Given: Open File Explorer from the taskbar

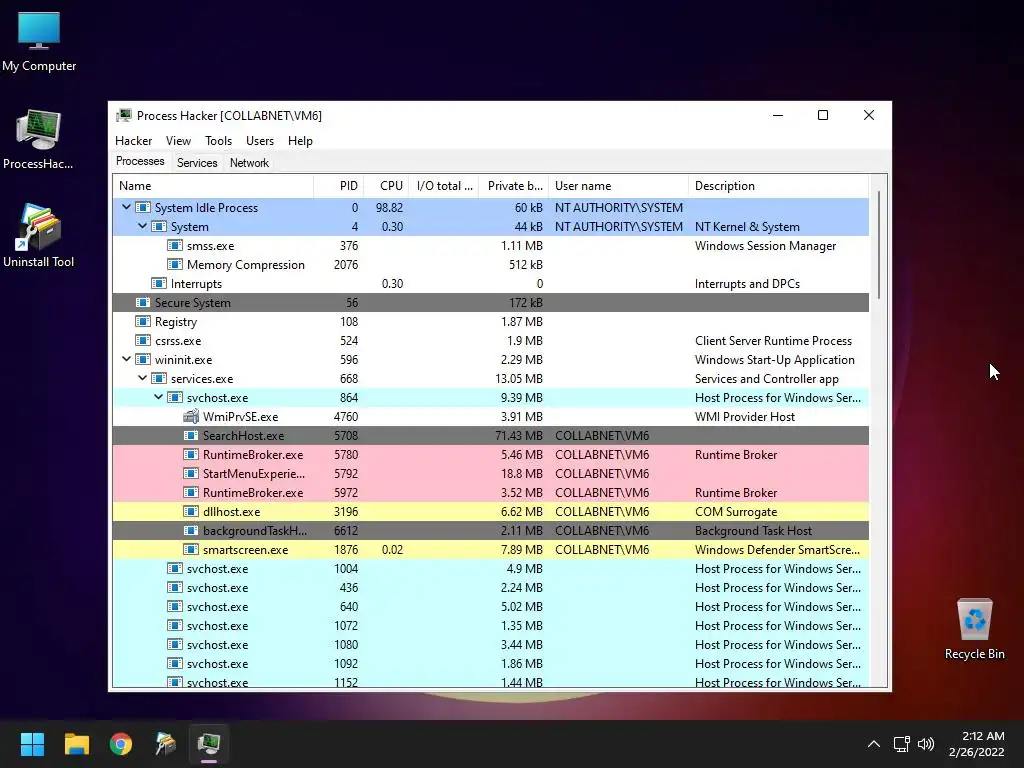Looking at the screenshot, I should click(x=76, y=744).
